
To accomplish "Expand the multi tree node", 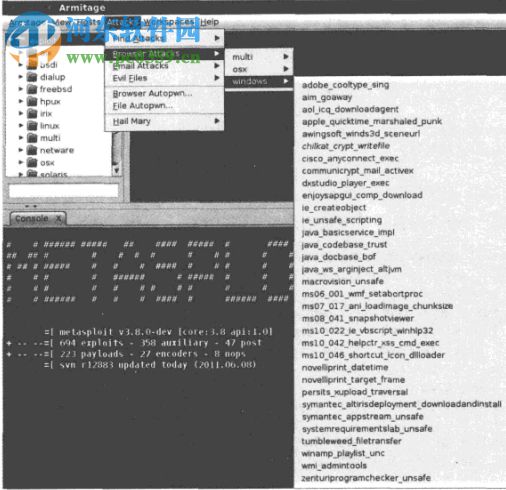I will coord(21,137).
